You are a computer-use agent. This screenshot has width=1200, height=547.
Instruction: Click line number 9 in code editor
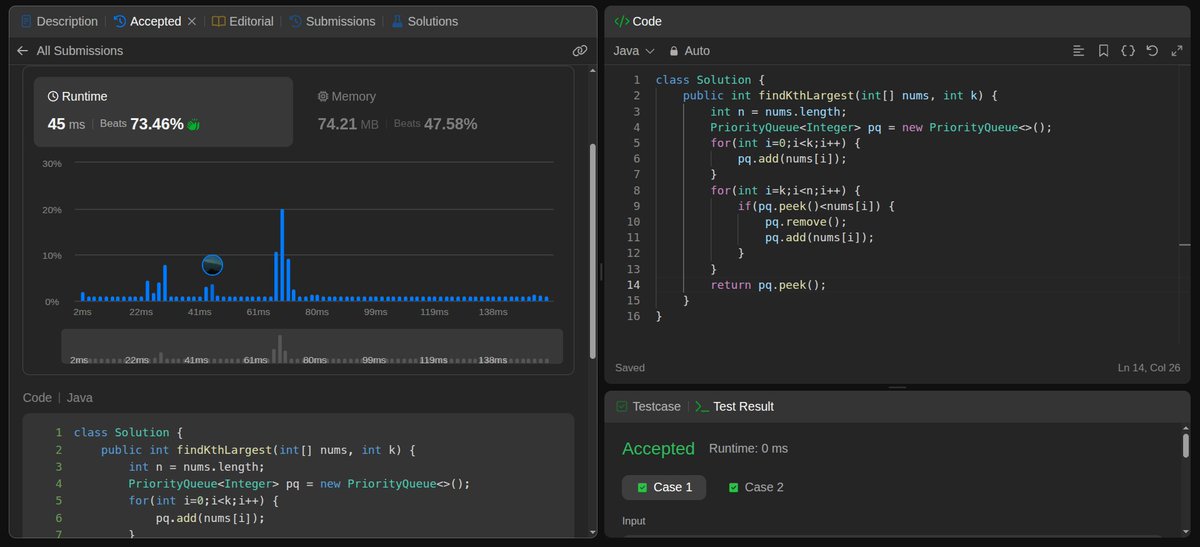coord(636,206)
